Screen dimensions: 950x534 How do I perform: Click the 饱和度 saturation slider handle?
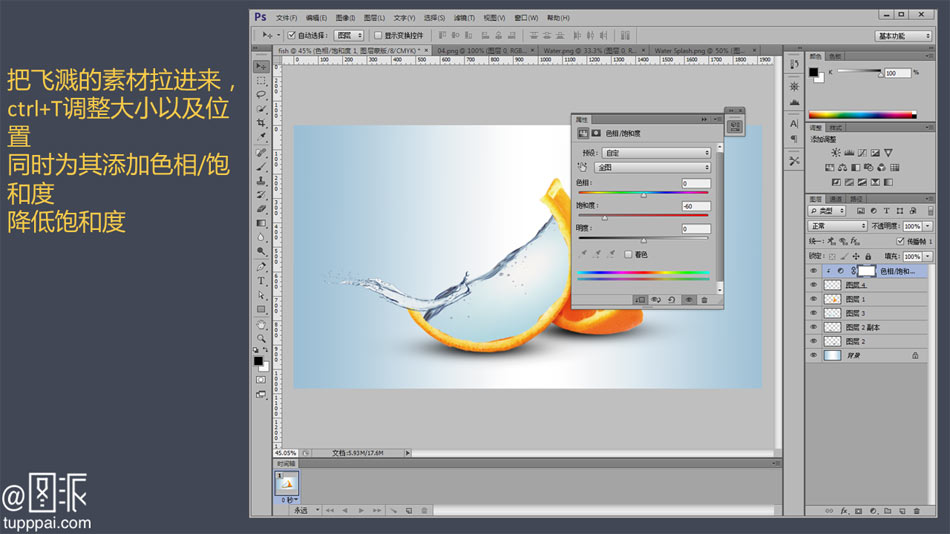pos(604,217)
